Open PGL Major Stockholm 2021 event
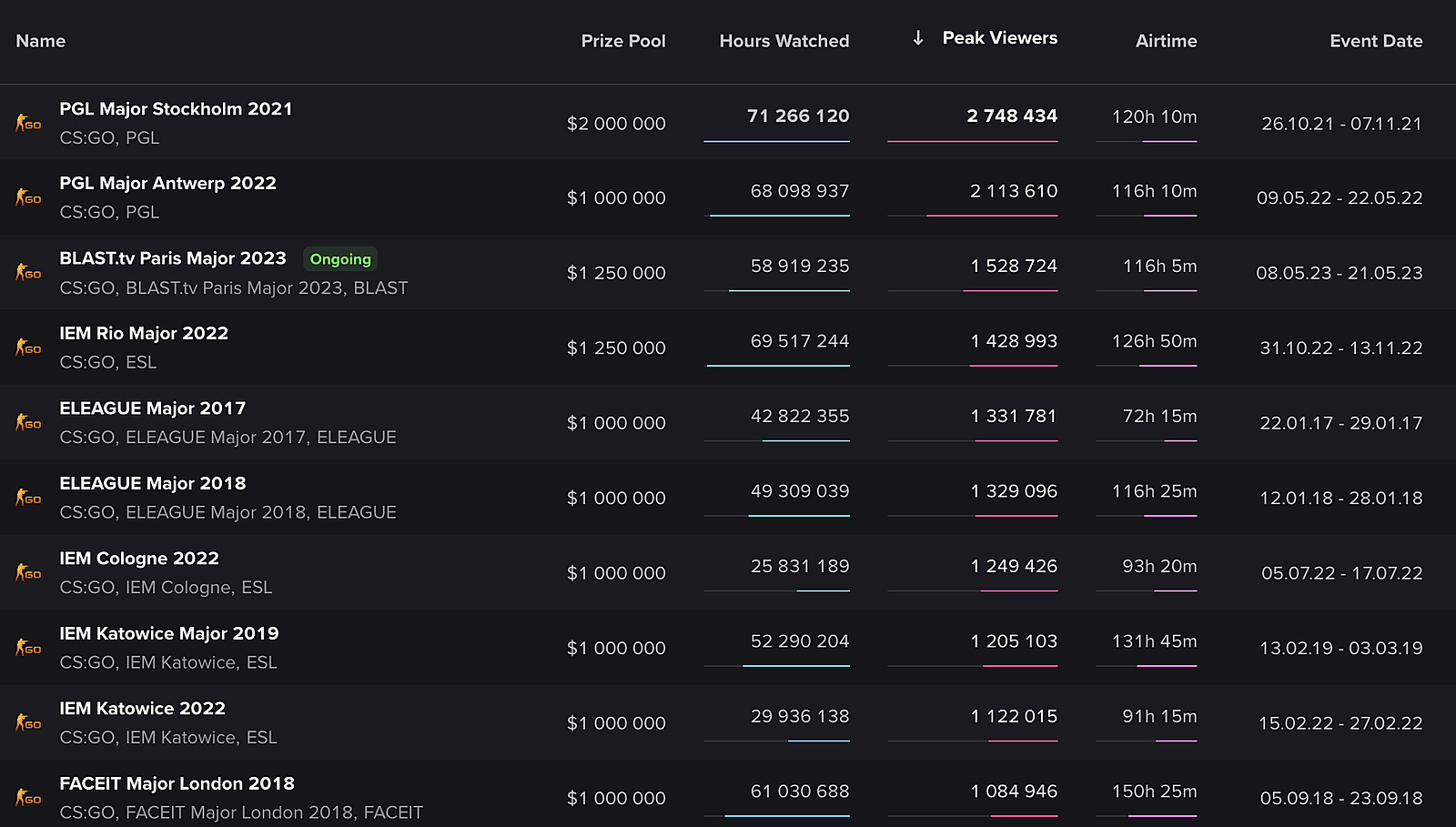Screen dimensions: 1456x827 click(x=177, y=109)
